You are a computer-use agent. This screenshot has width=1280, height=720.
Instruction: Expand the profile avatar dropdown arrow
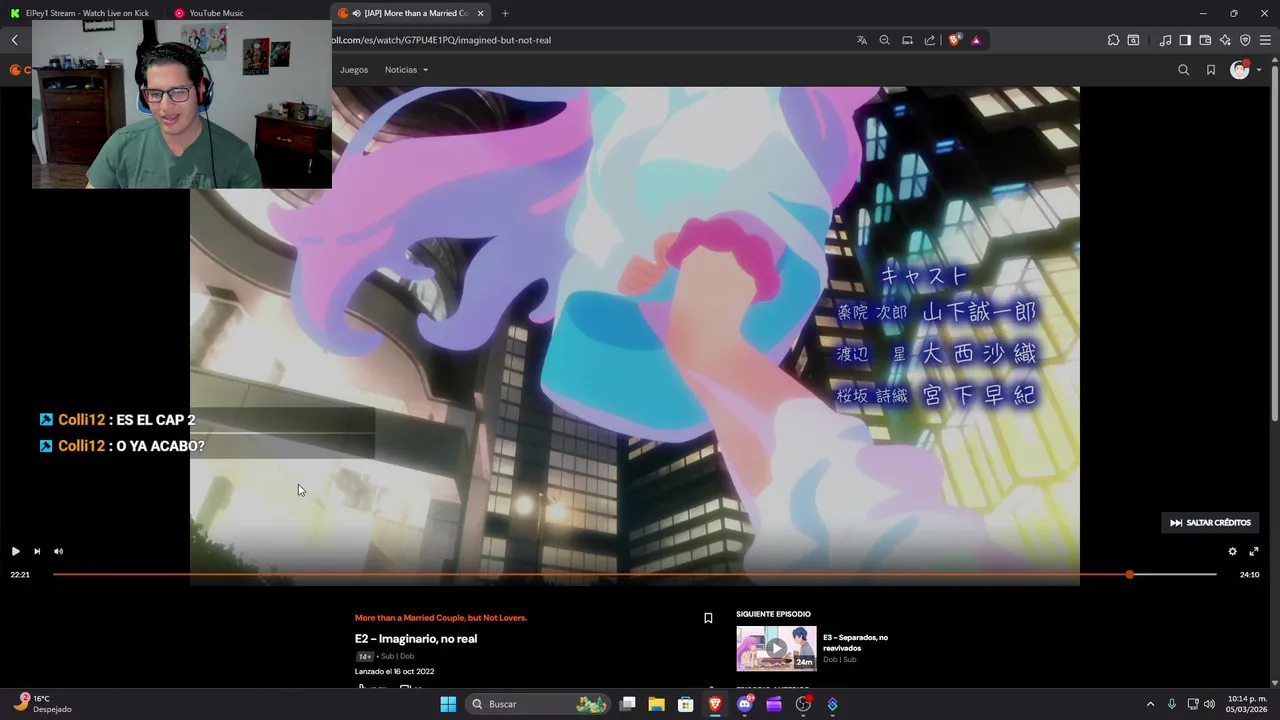pos(1258,70)
